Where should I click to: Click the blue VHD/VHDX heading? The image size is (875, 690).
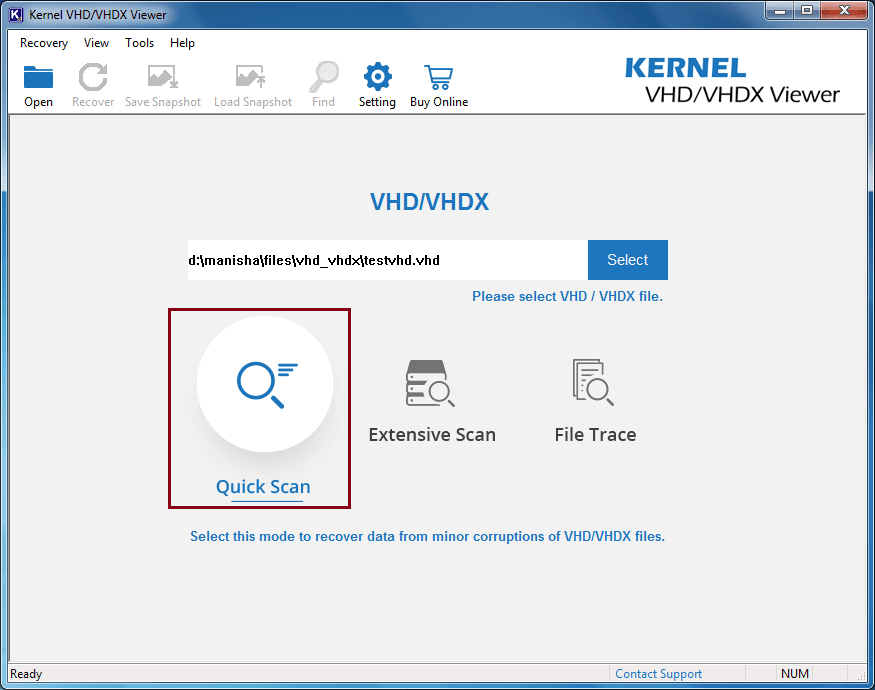pyautogui.click(x=430, y=202)
